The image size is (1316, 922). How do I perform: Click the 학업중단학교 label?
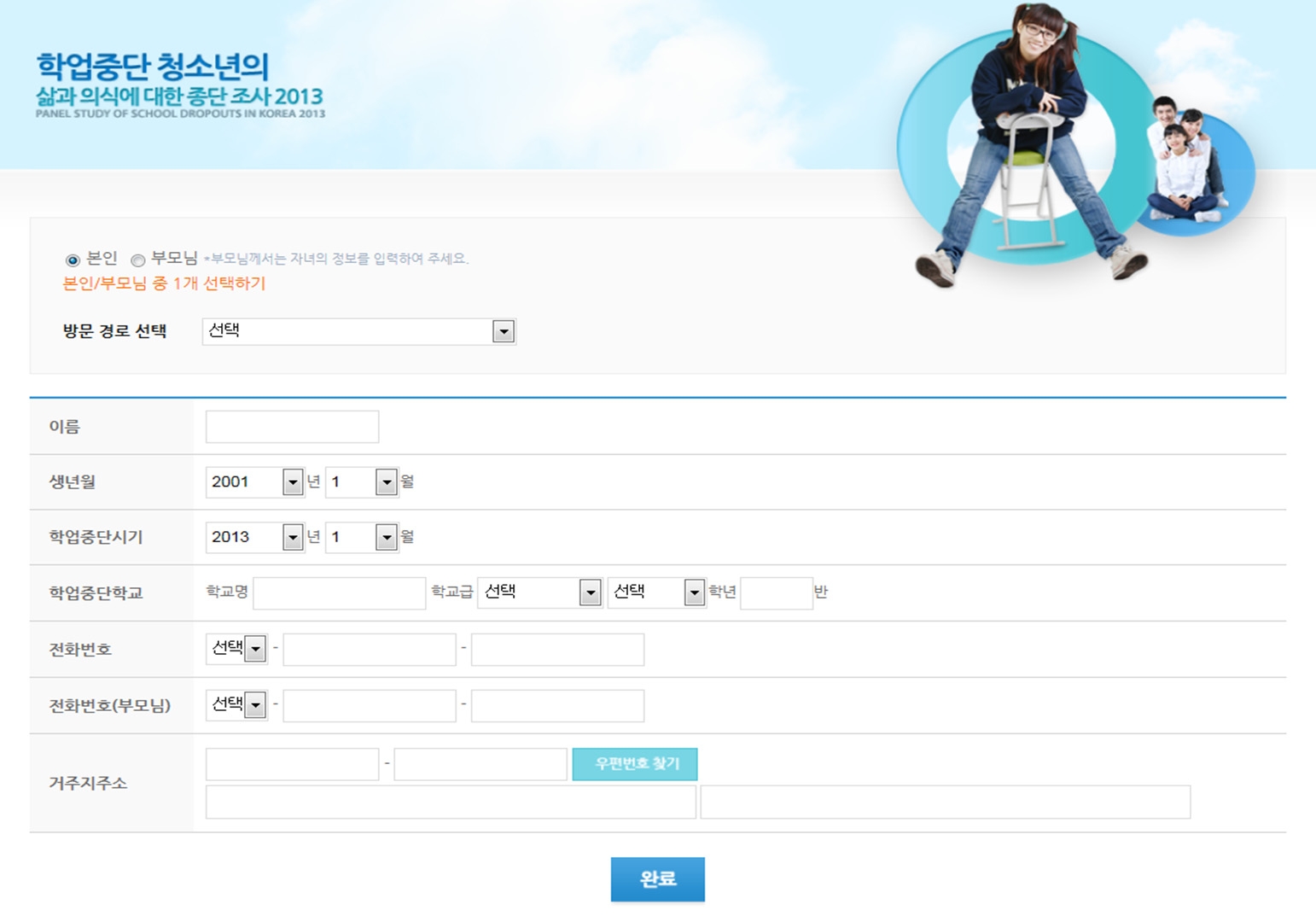[x=96, y=593]
